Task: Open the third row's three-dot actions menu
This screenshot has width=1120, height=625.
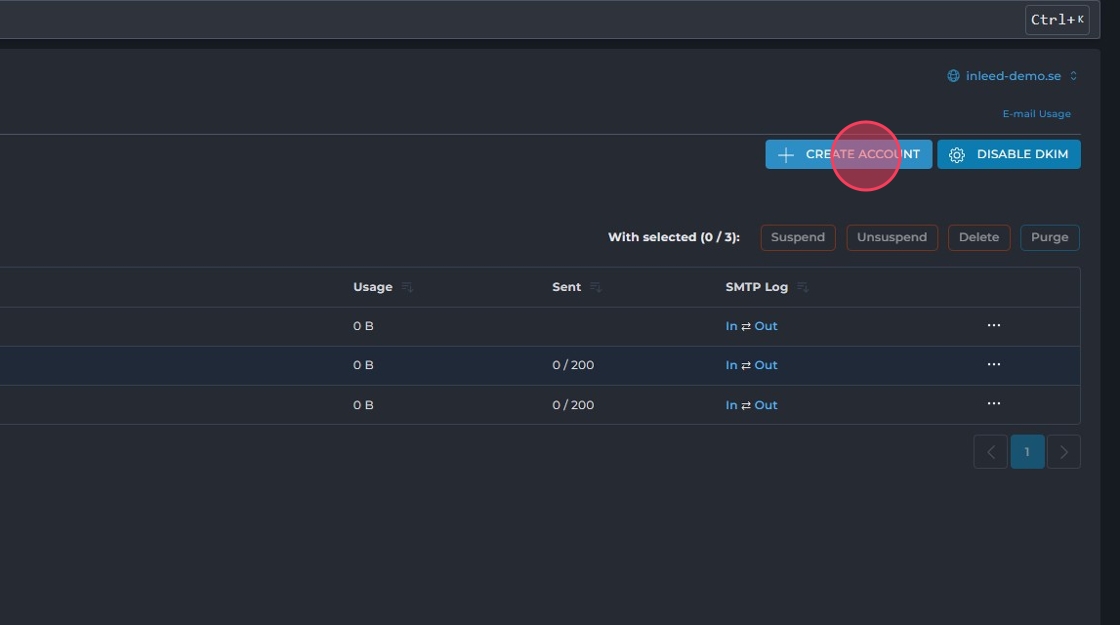Action: coord(993,404)
